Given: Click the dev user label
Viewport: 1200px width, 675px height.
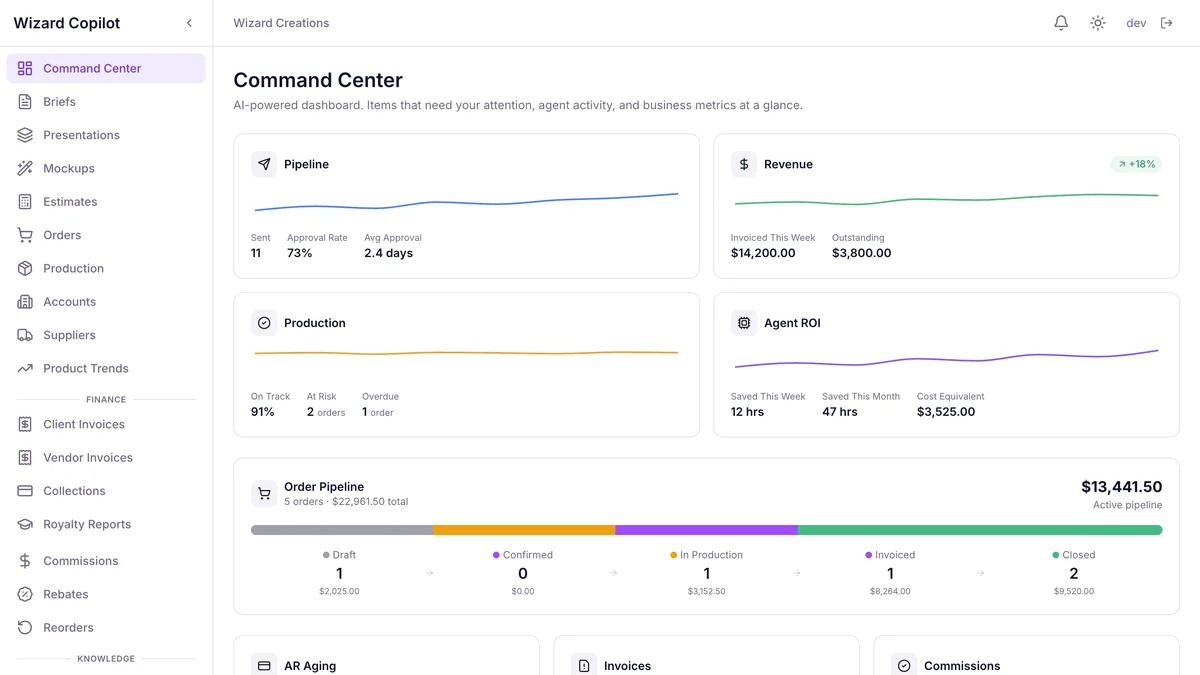Looking at the screenshot, I should click(1136, 23).
